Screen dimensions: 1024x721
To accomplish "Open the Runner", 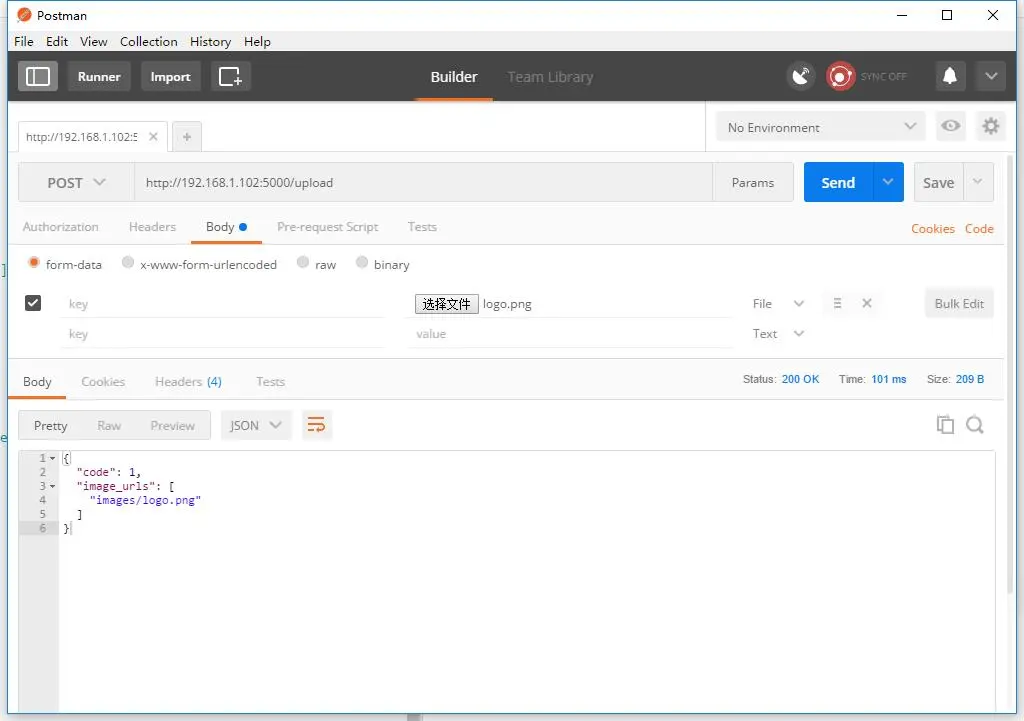I will (x=99, y=76).
